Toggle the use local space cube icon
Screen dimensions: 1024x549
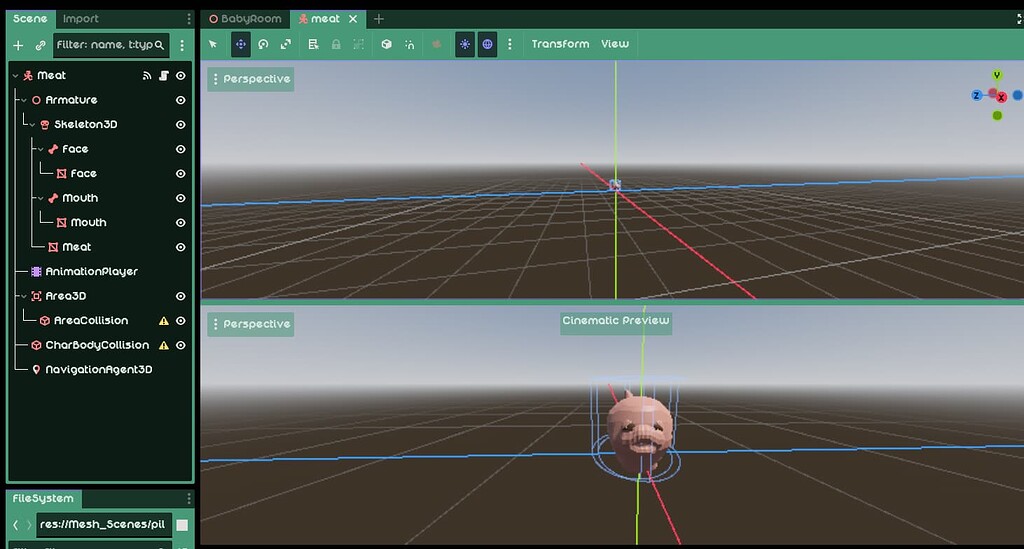[387, 44]
